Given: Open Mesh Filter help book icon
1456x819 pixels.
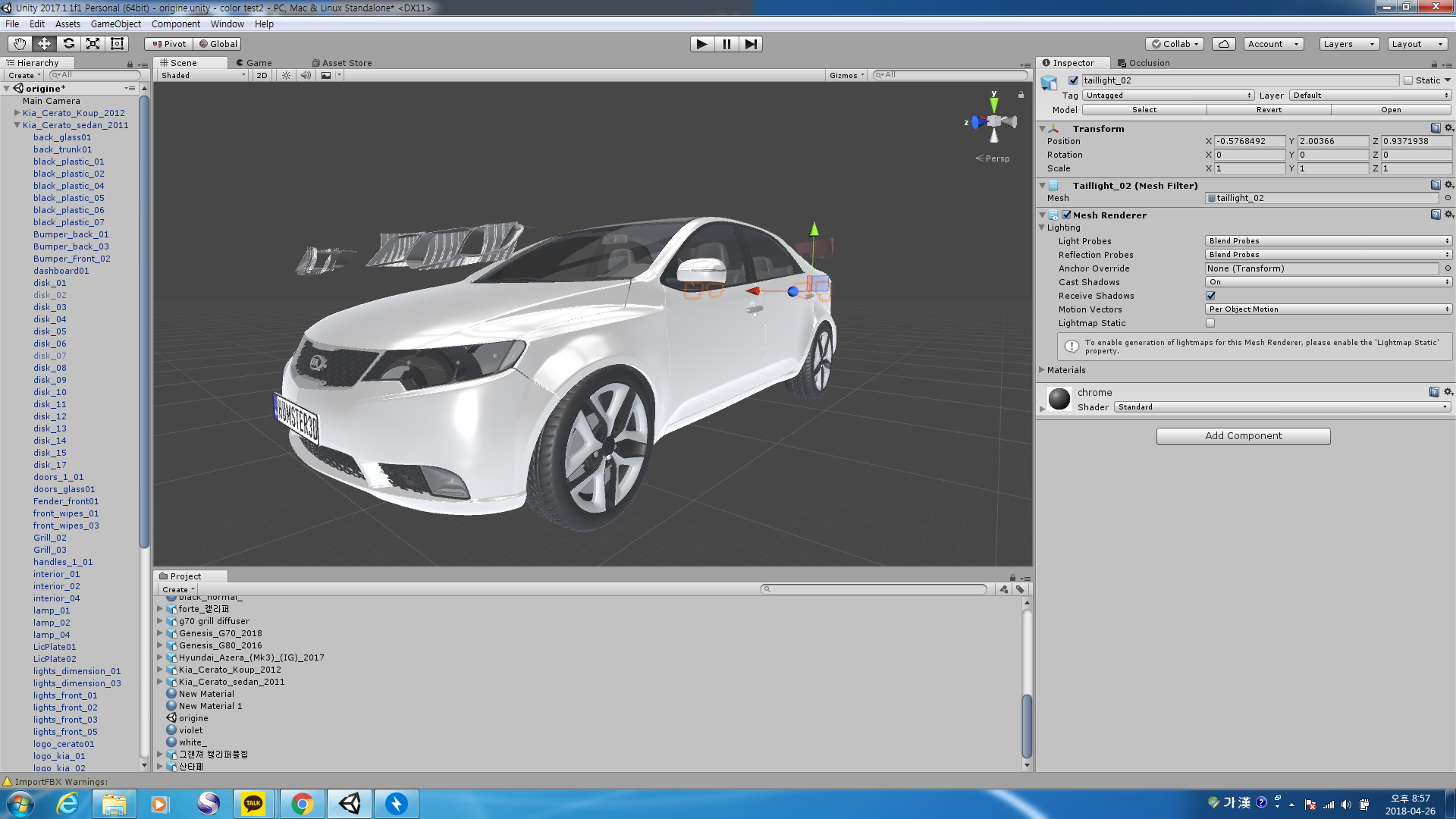Looking at the screenshot, I should [x=1436, y=186].
